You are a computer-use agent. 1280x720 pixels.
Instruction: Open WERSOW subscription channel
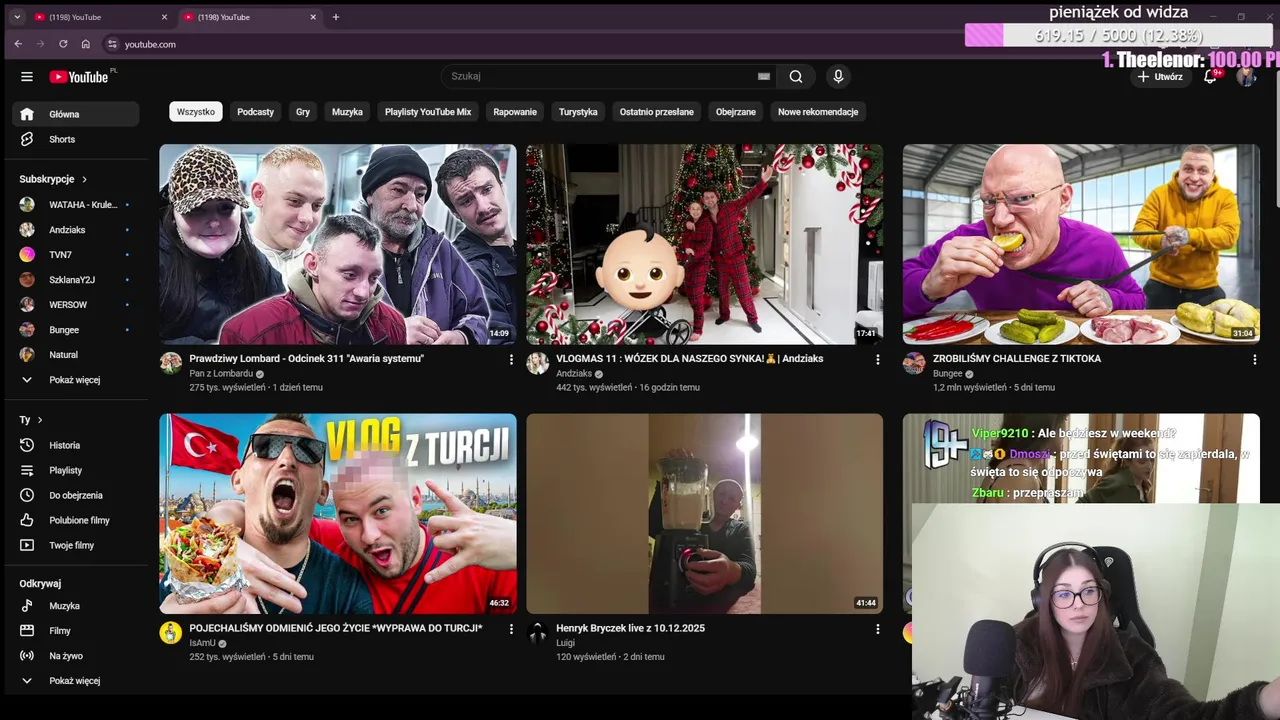(76, 305)
